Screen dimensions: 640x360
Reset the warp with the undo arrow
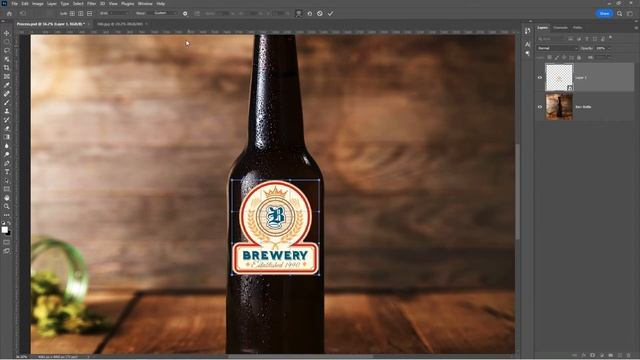[x=309, y=13]
